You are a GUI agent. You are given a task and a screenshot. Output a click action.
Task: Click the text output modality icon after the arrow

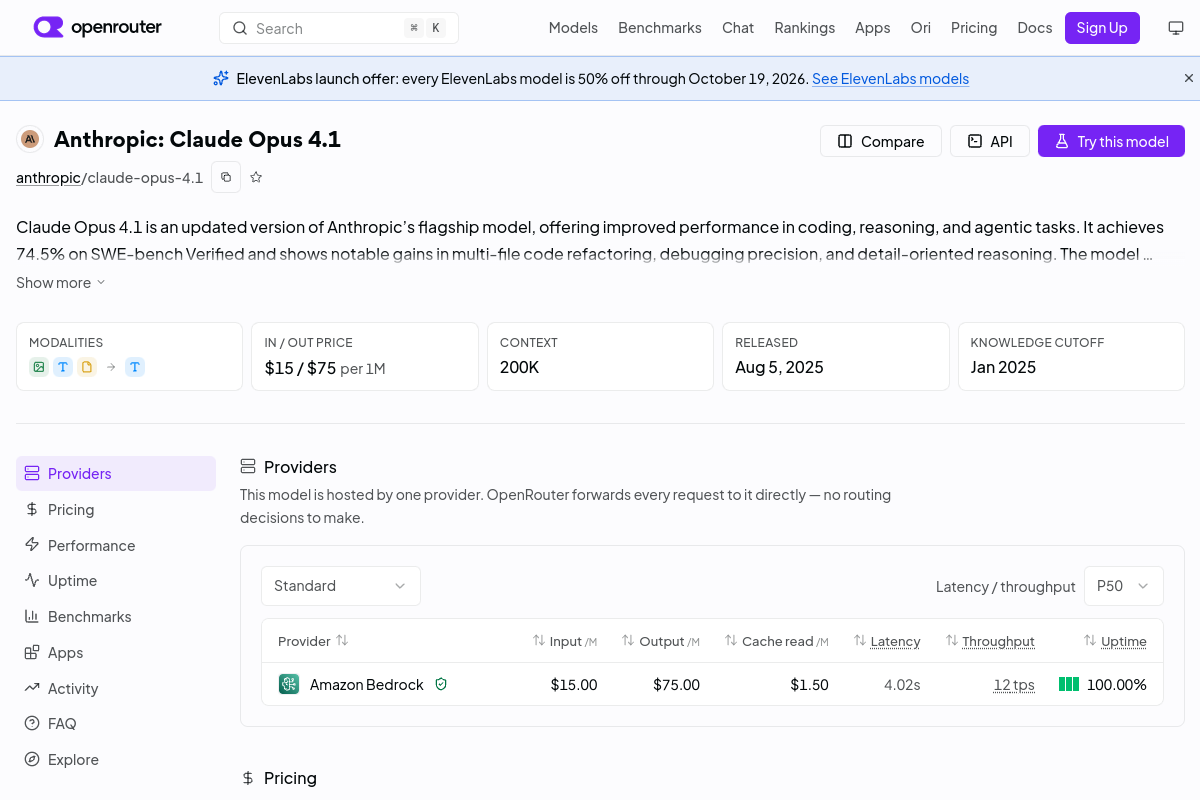[x=135, y=367]
